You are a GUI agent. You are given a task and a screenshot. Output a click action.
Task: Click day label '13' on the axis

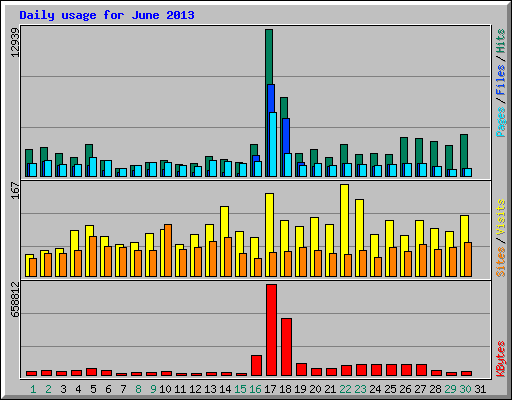tap(210, 389)
